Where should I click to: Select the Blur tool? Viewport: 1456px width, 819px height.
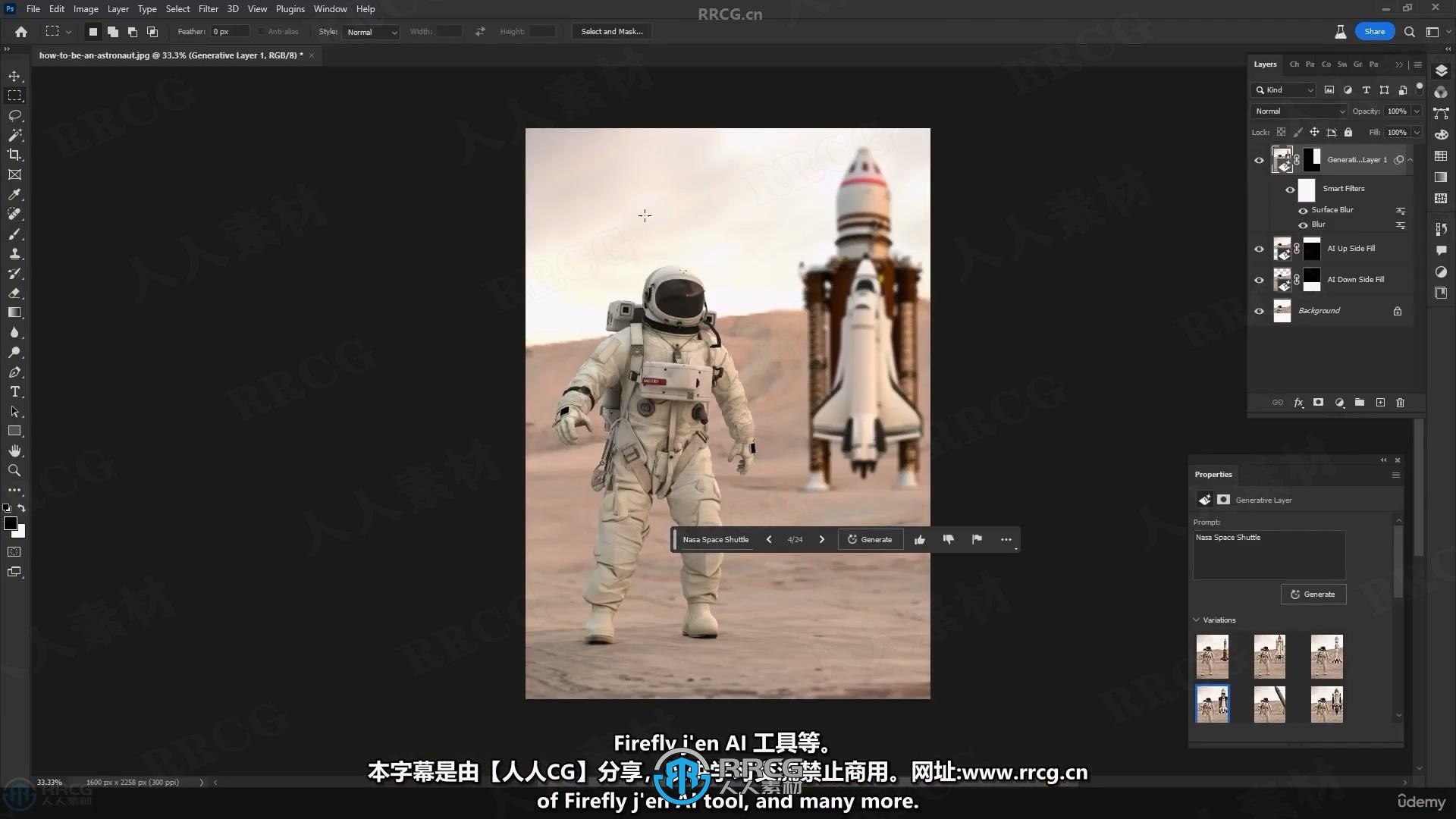pos(14,332)
